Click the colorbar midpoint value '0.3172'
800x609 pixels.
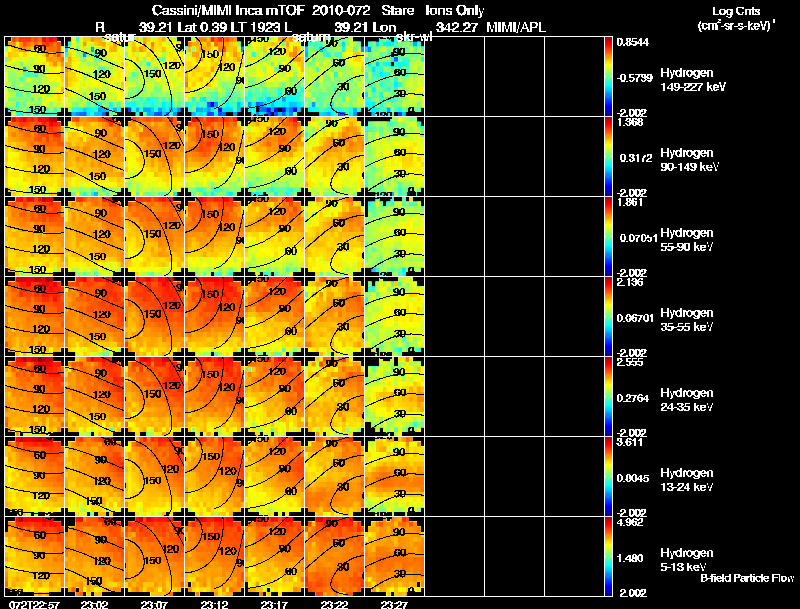pos(636,158)
